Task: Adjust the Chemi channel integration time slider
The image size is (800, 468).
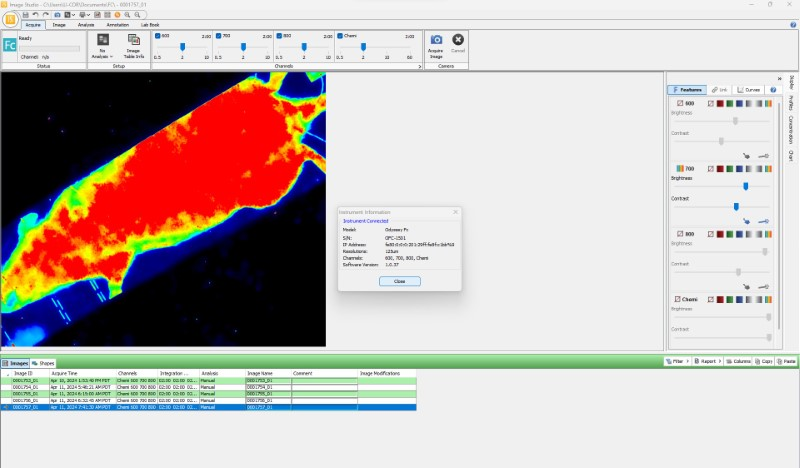Action: tap(363, 47)
